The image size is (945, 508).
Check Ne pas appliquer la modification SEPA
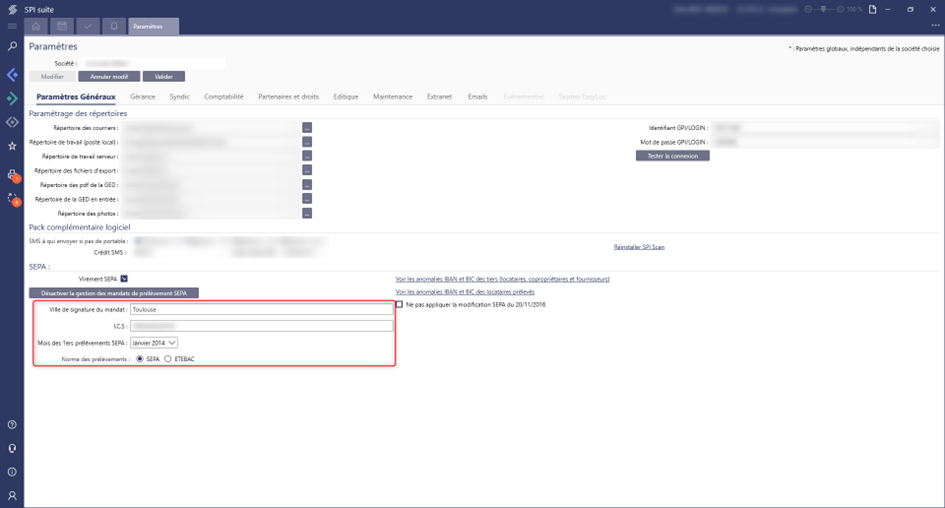pos(399,305)
